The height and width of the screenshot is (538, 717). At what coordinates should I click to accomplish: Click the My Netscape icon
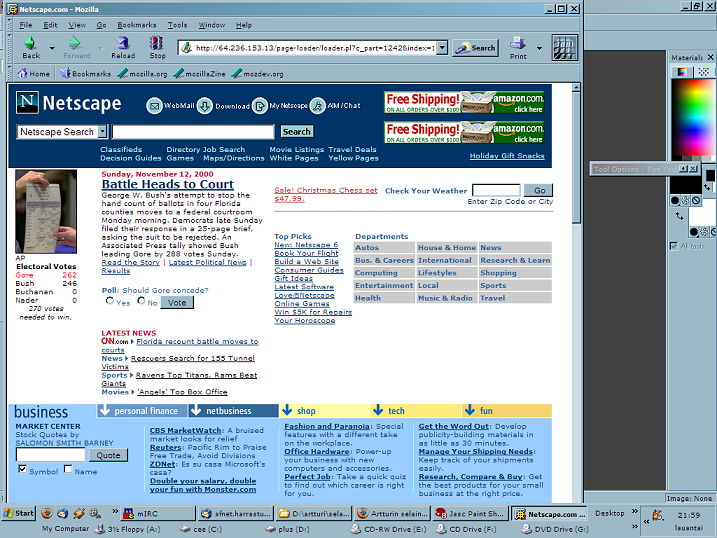pos(260,106)
